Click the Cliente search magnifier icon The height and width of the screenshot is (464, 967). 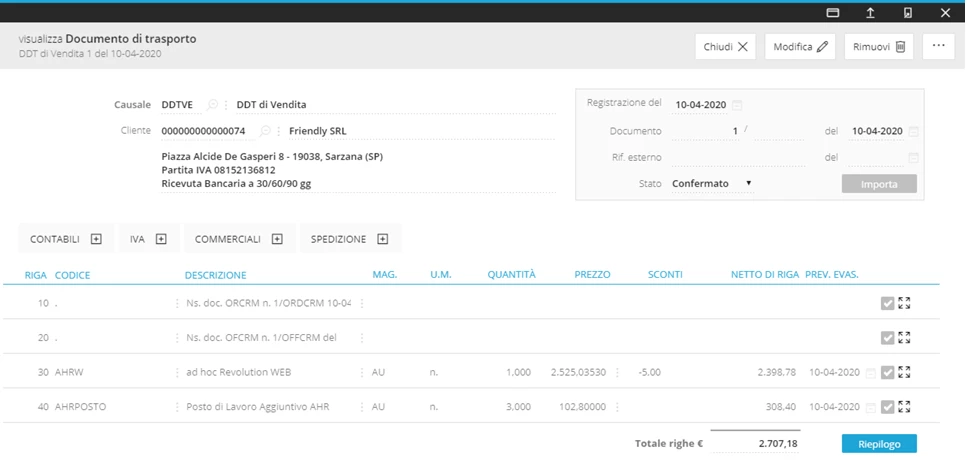[x=265, y=131]
